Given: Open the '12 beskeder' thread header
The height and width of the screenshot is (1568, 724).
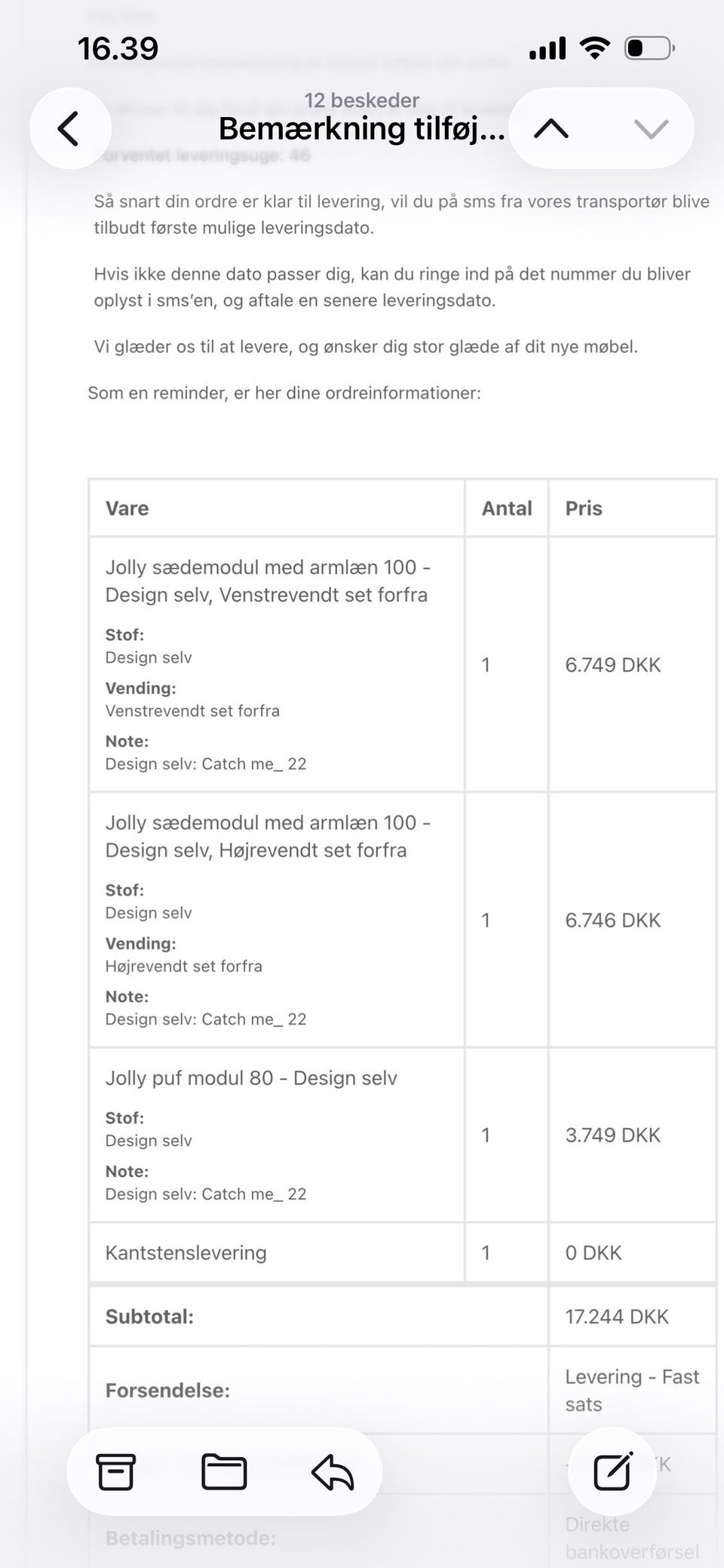Looking at the screenshot, I should click(x=362, y=100).
